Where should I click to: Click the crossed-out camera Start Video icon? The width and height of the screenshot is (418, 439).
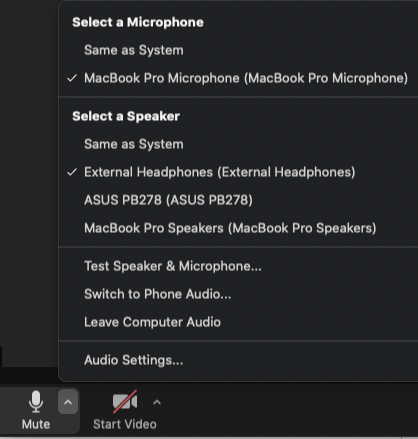tap(125, 402)
